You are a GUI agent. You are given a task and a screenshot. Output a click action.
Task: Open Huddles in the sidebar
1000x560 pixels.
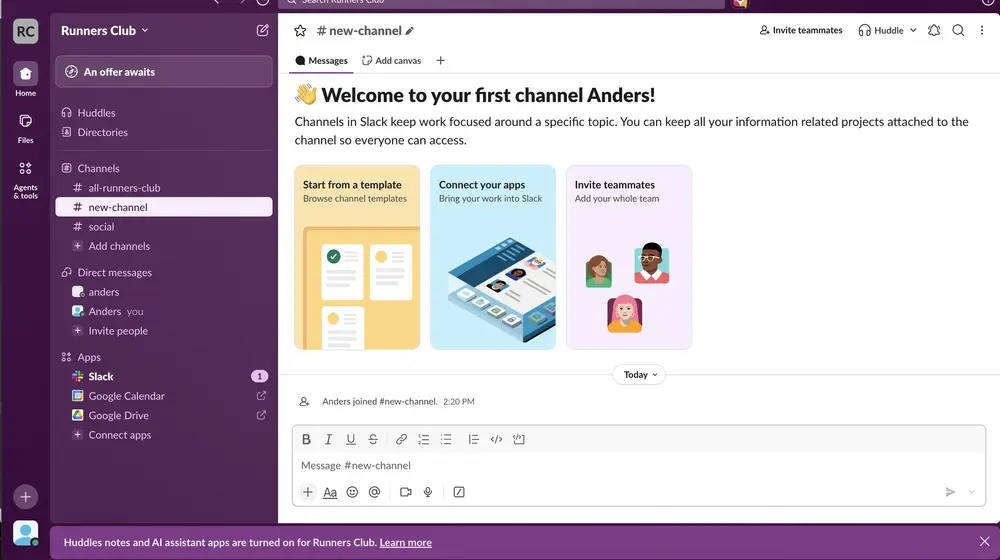tap(164, 113)
